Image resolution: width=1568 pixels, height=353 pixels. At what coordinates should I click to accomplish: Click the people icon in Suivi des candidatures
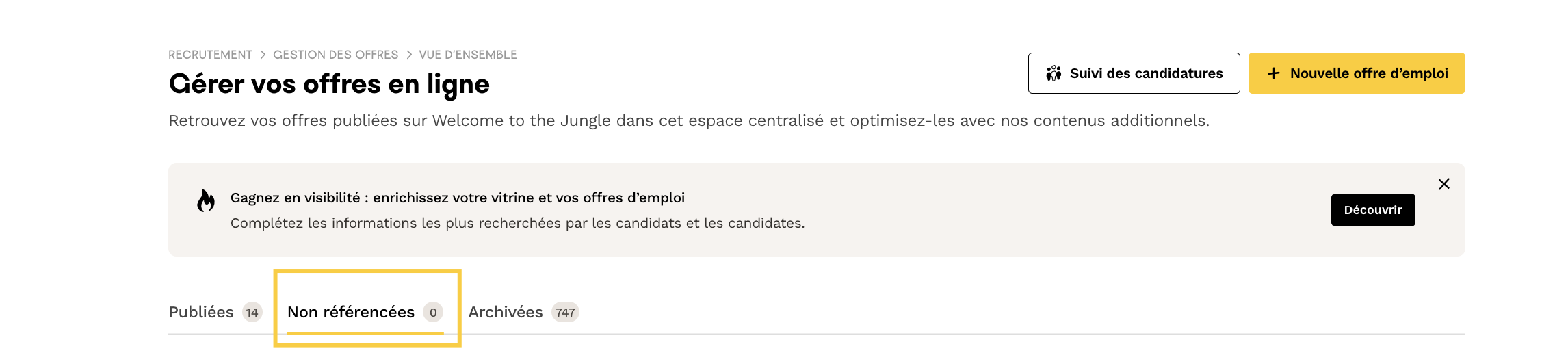(1054, 73)
